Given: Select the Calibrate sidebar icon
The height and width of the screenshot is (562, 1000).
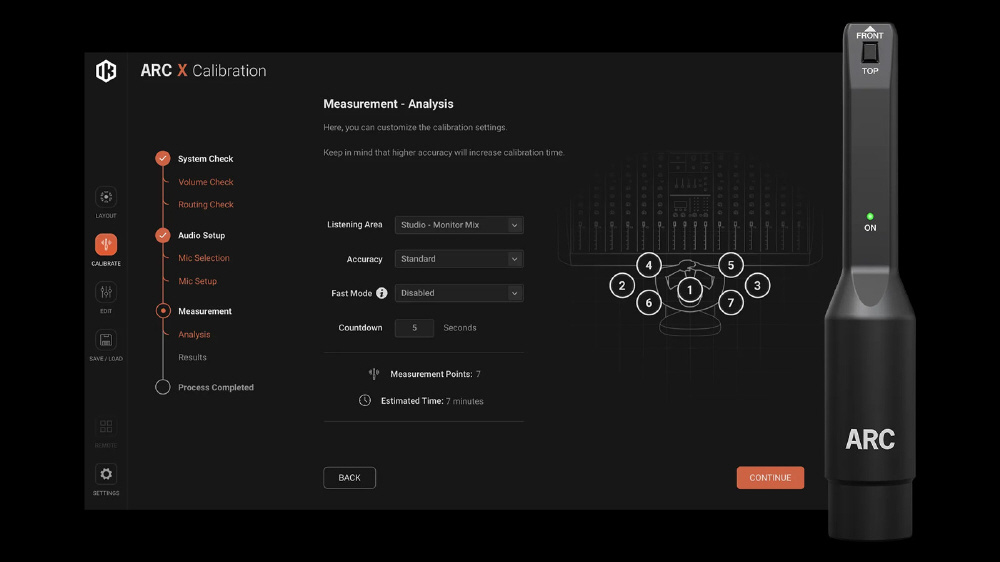Looking at the screenshot, I should [x=106, y=245].
